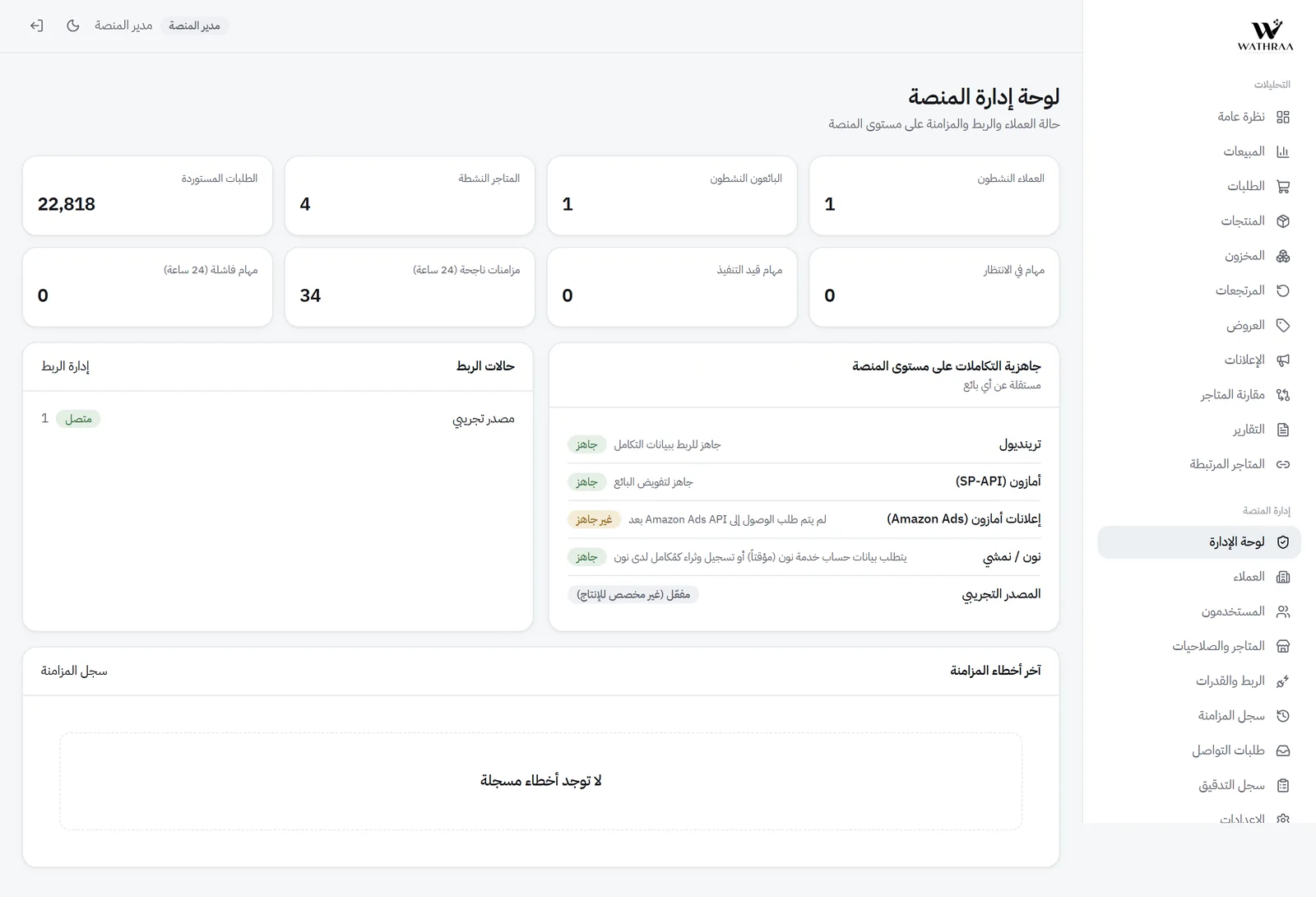Click the مزامنات ناجحة (24 ساعة) value 34

310,295
